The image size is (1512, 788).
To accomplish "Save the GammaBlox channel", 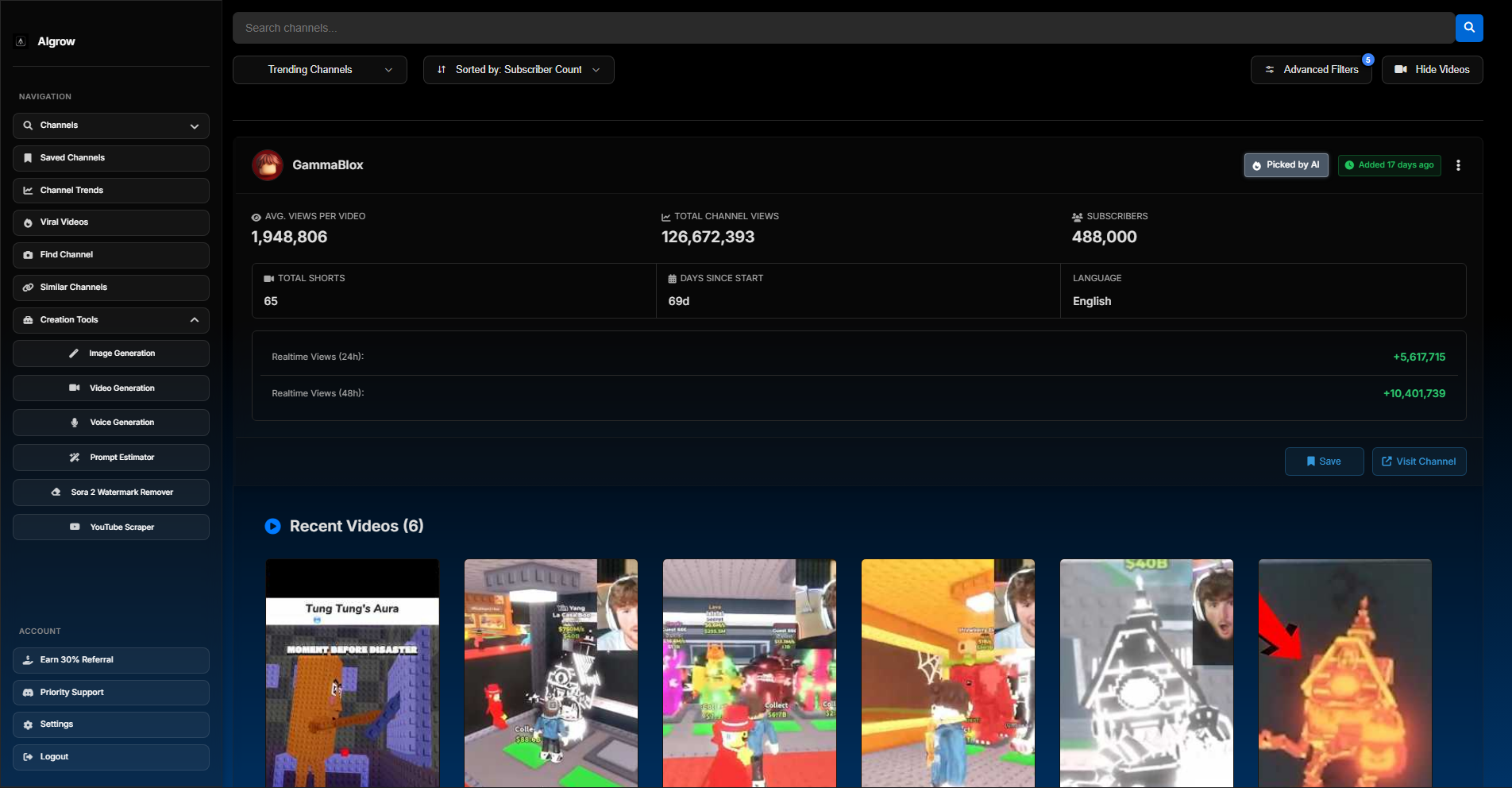I will [x=1324, y=461].
